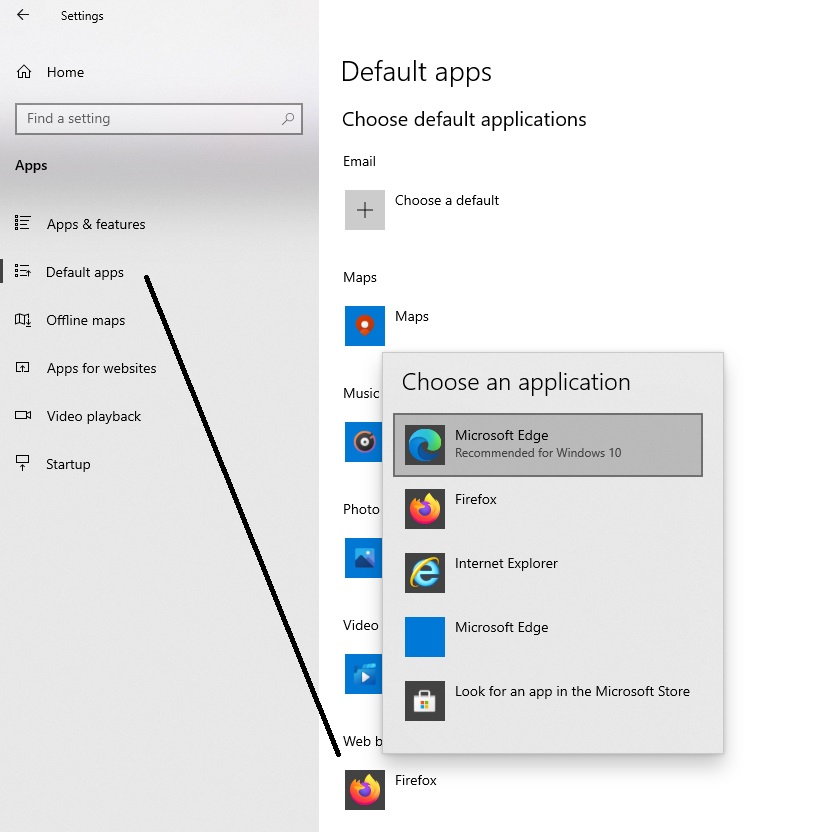Screen dimensions: 829x832
Task: Choose Internet Explorer as the application
Action: click(548, 573)
